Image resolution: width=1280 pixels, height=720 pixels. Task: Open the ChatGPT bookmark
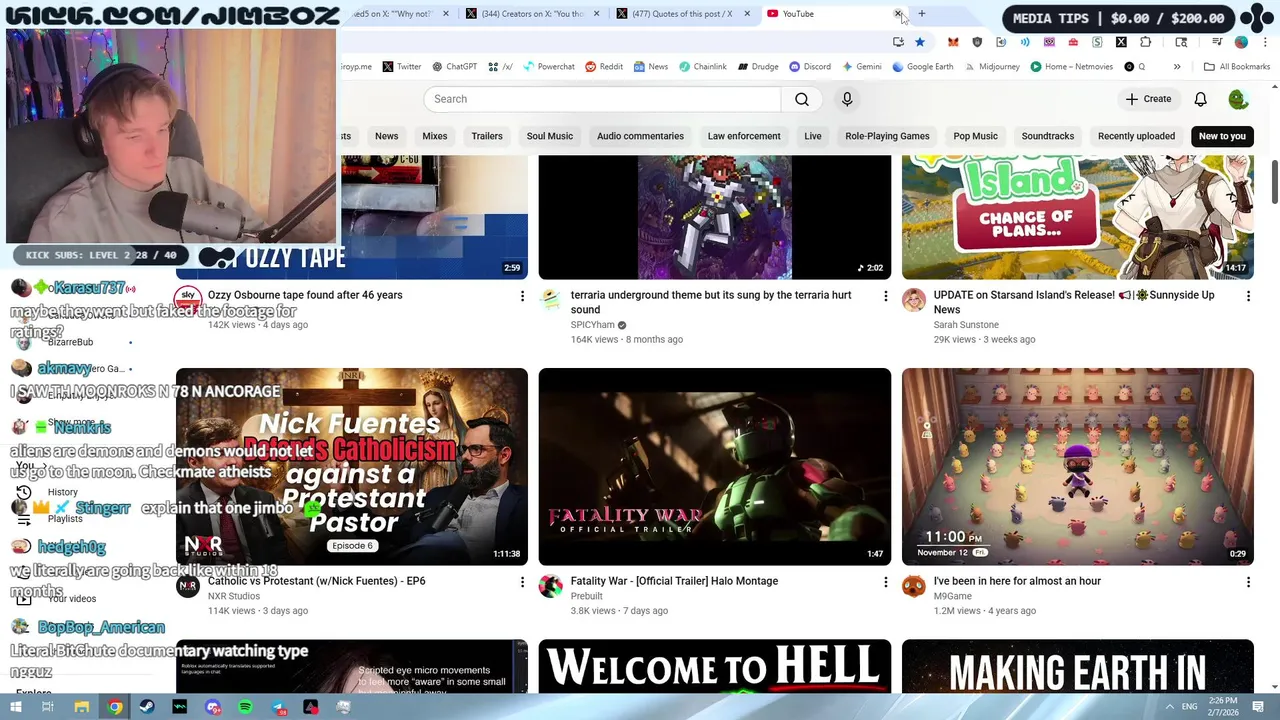(454, 67)
